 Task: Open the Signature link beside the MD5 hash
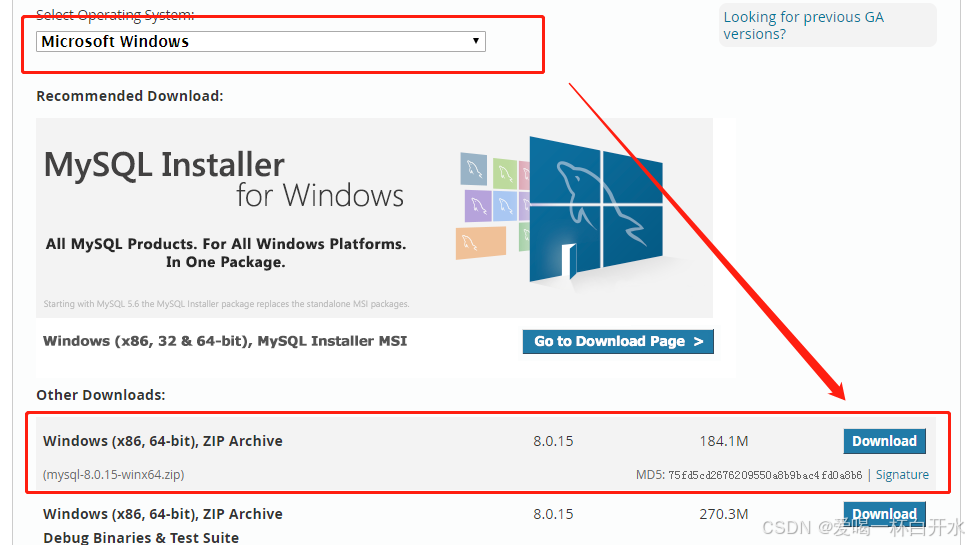pyautogui.click(x=902, y=475)
